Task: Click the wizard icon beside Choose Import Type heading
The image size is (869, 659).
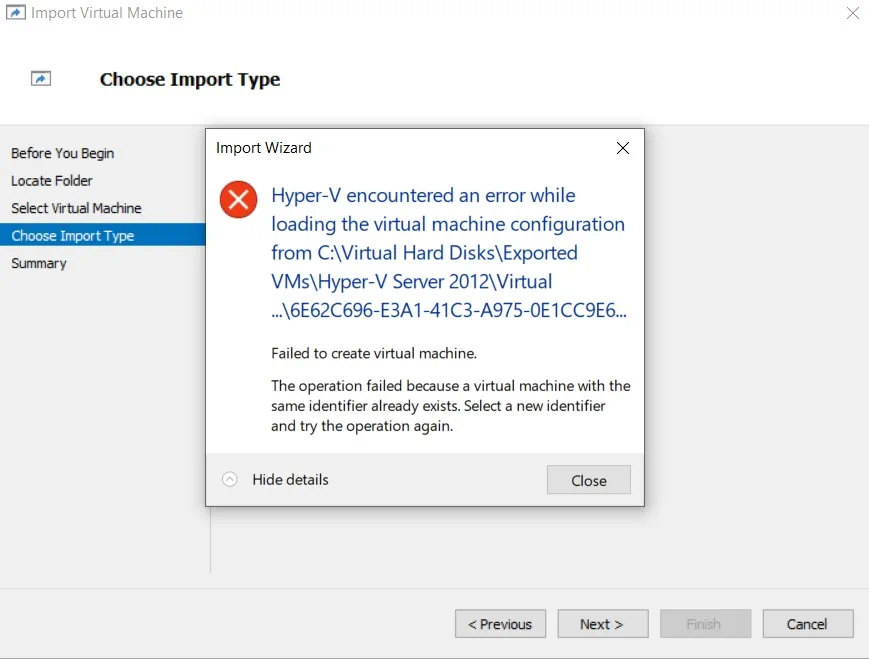Action: 41,79
